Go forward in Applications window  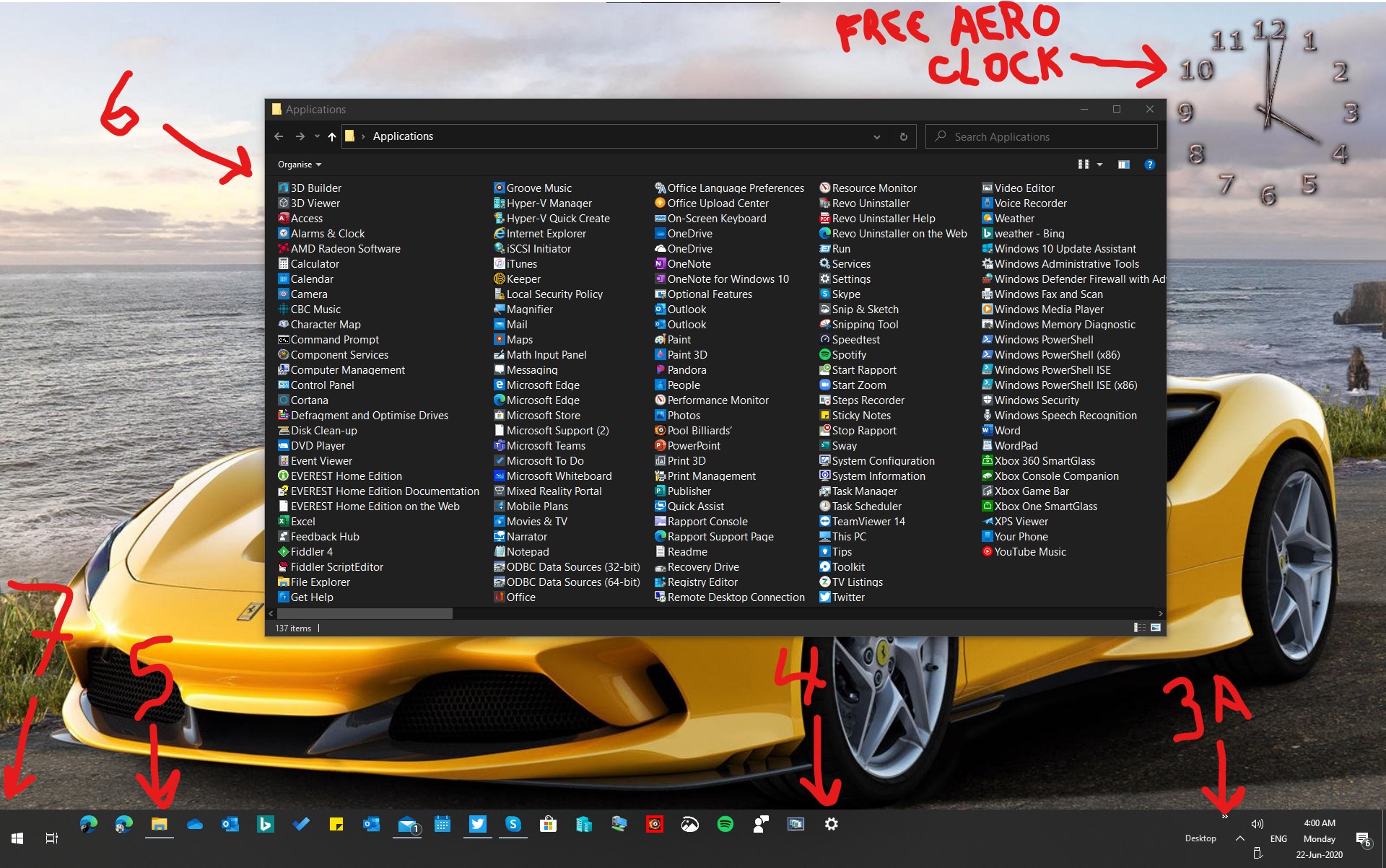(300, 136)
